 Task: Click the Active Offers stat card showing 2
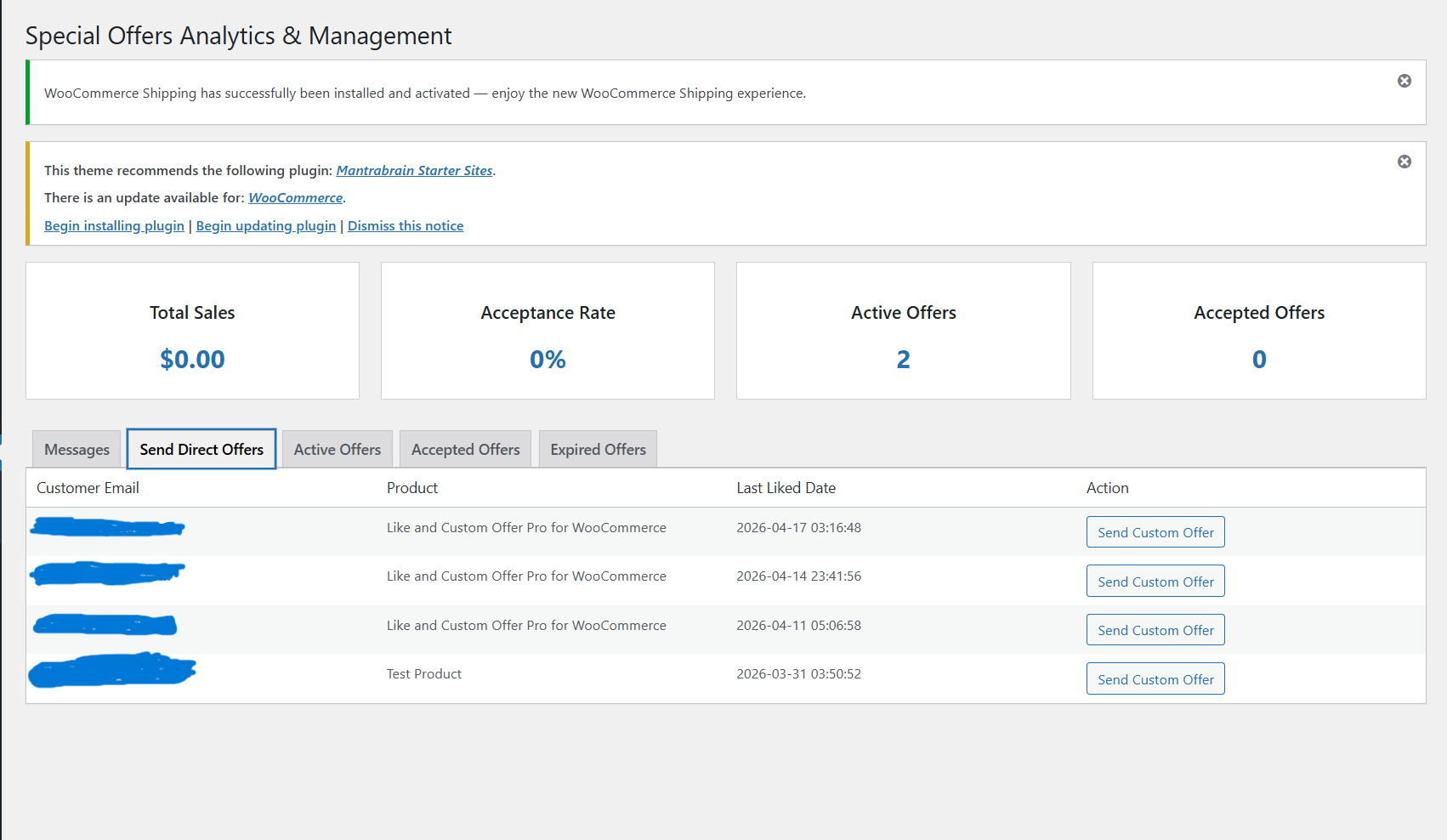pos(903,331)
